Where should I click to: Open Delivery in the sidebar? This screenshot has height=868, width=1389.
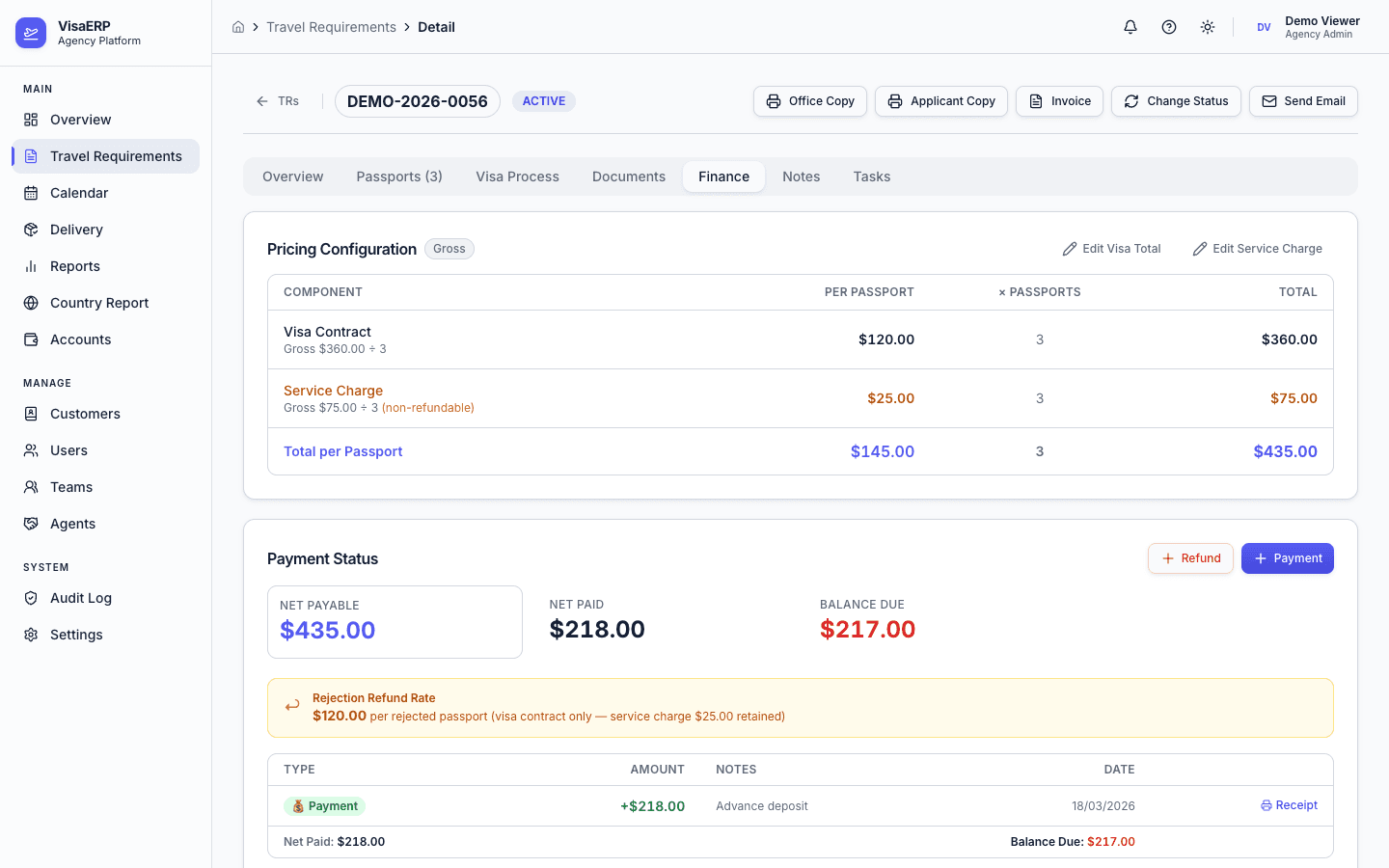pyautogui.click(x=76, y=230)
